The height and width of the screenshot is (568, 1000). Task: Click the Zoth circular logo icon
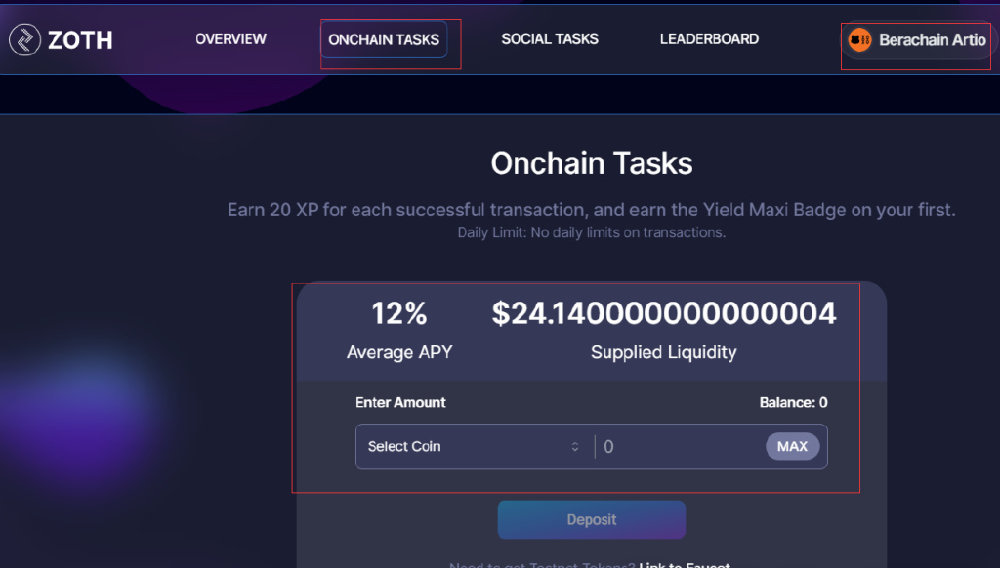pos(25,40)
